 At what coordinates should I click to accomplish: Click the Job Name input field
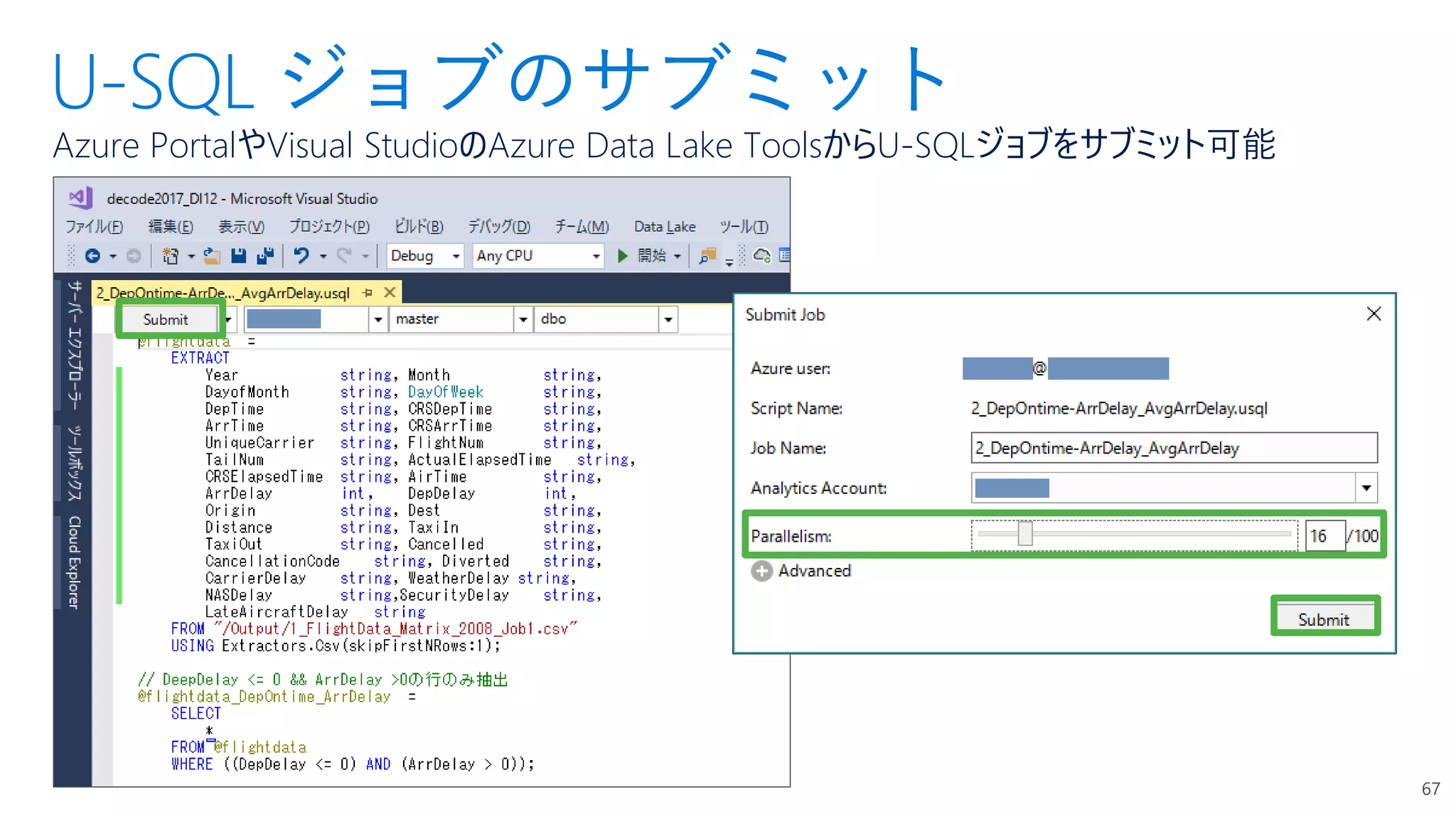1174,448
